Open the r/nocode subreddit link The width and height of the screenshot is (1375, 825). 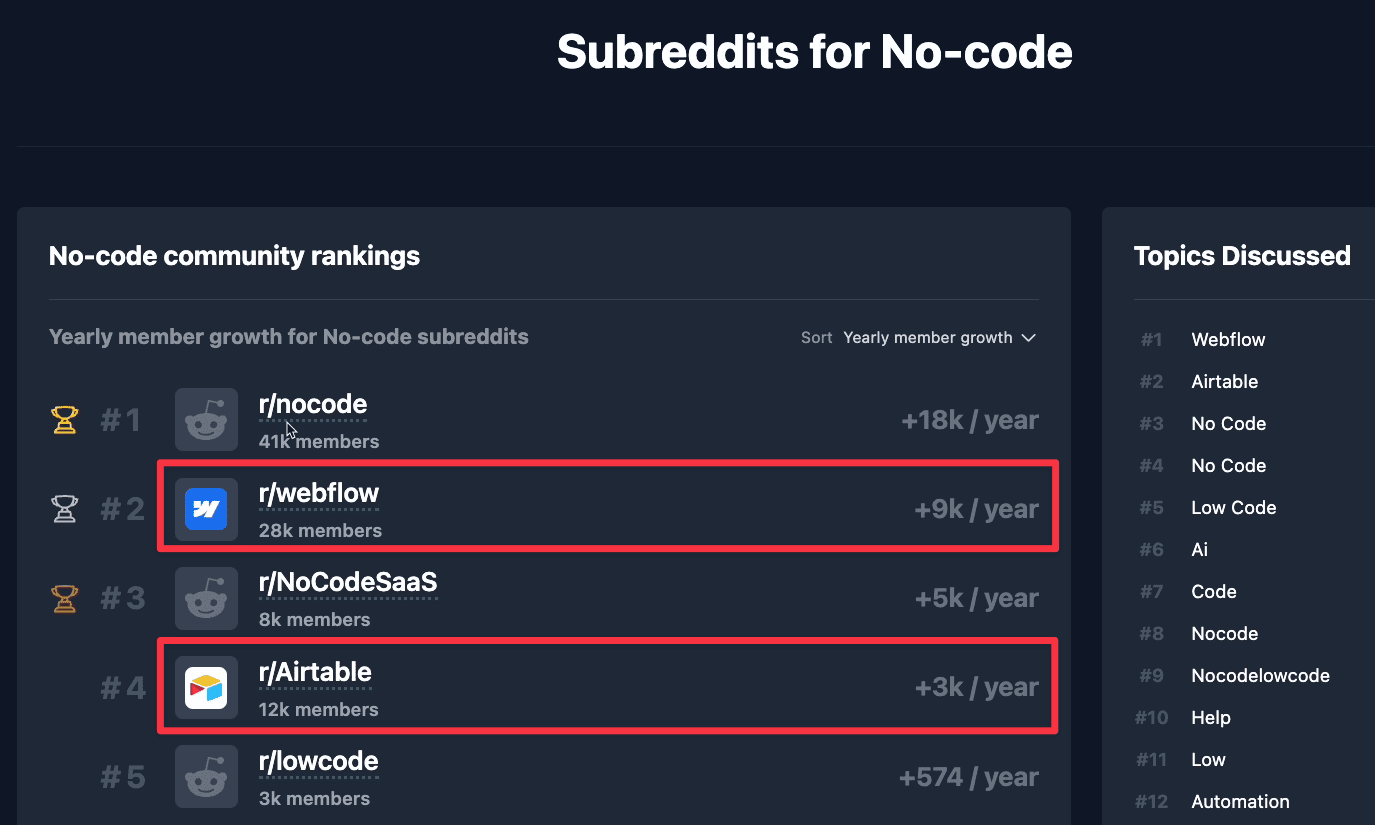[x=313, y=403]
